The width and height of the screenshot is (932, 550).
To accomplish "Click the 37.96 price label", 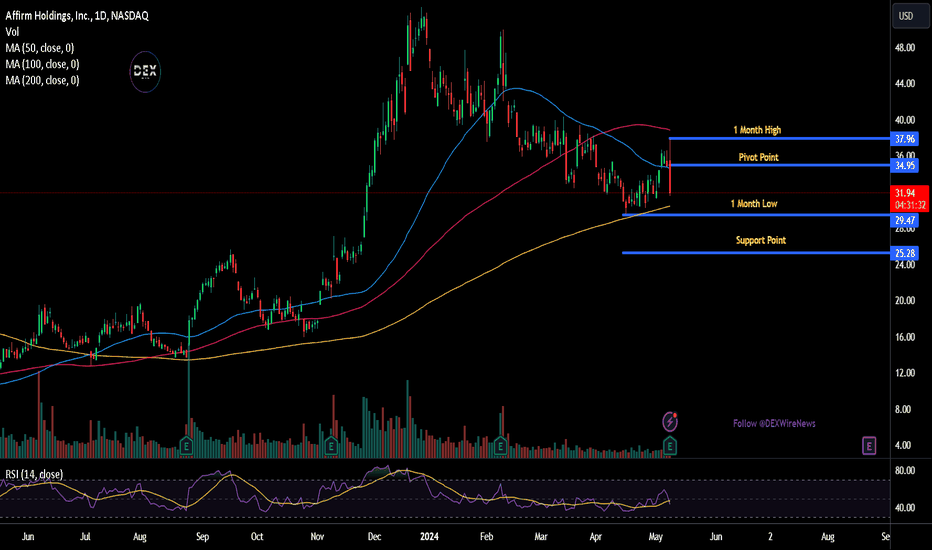I will [x=905, y=139].
